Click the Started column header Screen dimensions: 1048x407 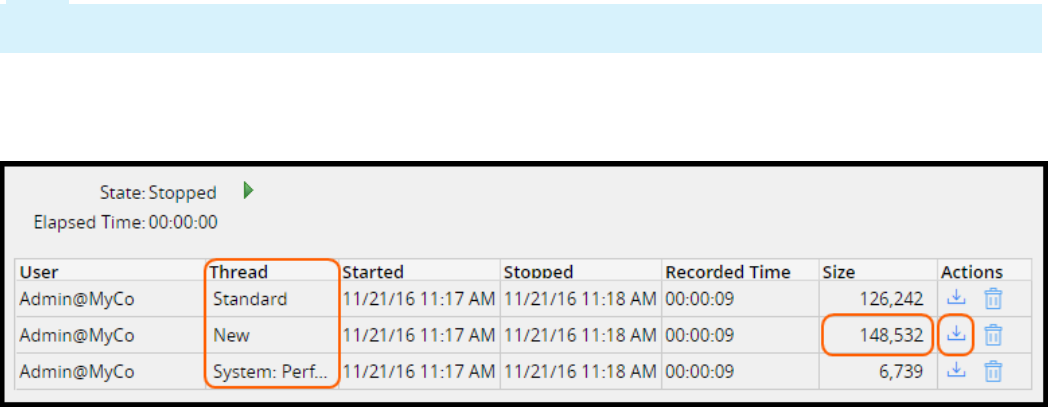click(373, 271)
